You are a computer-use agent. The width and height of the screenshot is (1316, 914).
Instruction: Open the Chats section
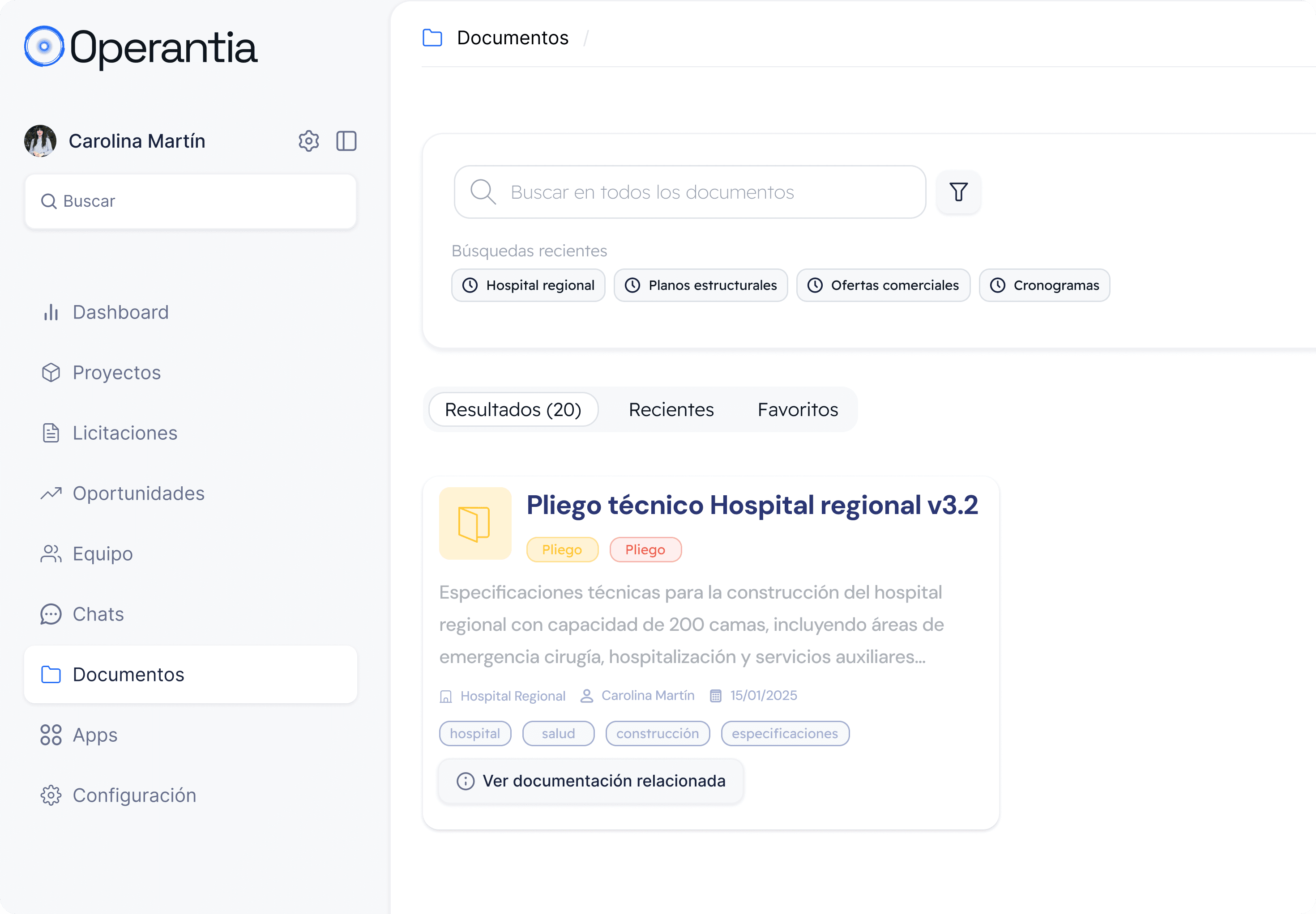(x=98, y=615)
